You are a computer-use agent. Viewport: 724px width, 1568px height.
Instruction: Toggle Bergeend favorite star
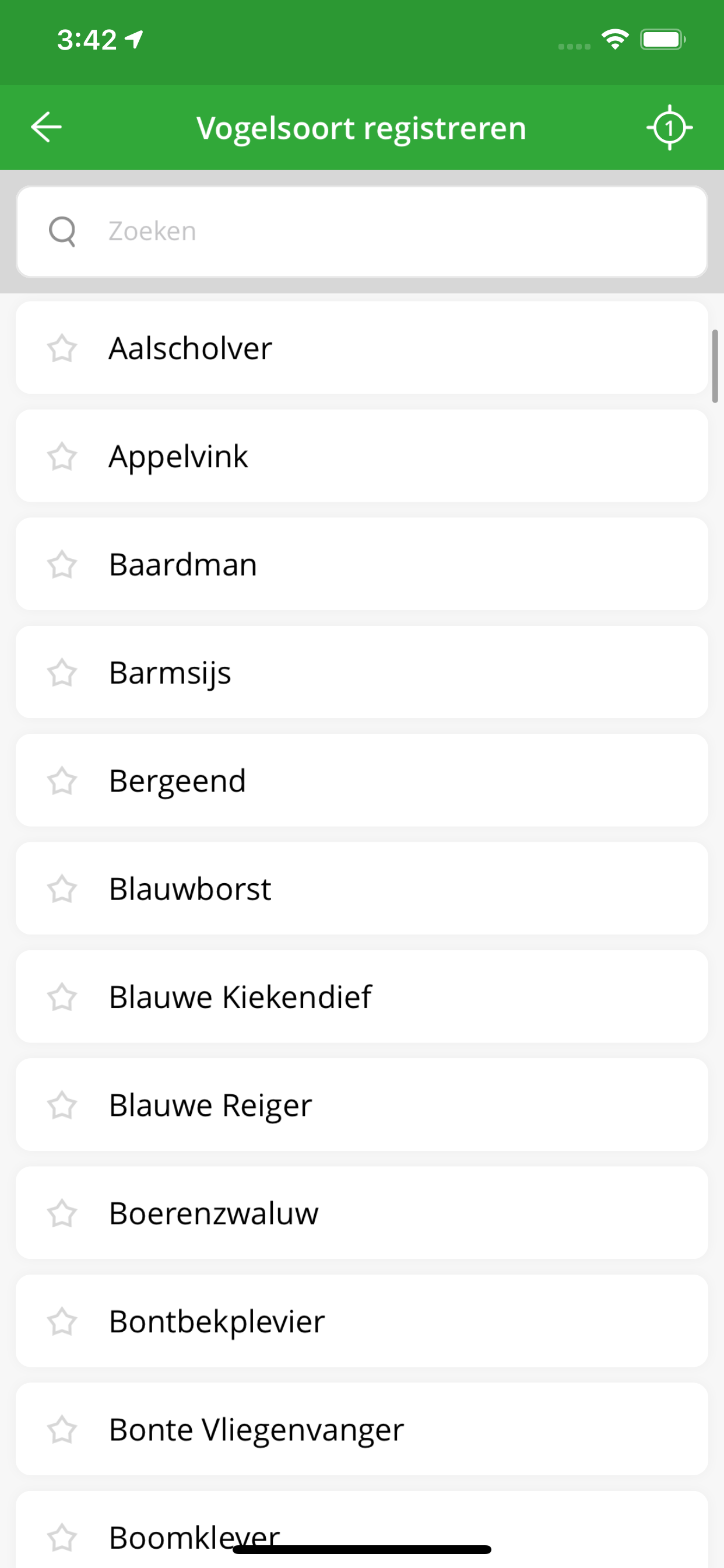[62, 781]
